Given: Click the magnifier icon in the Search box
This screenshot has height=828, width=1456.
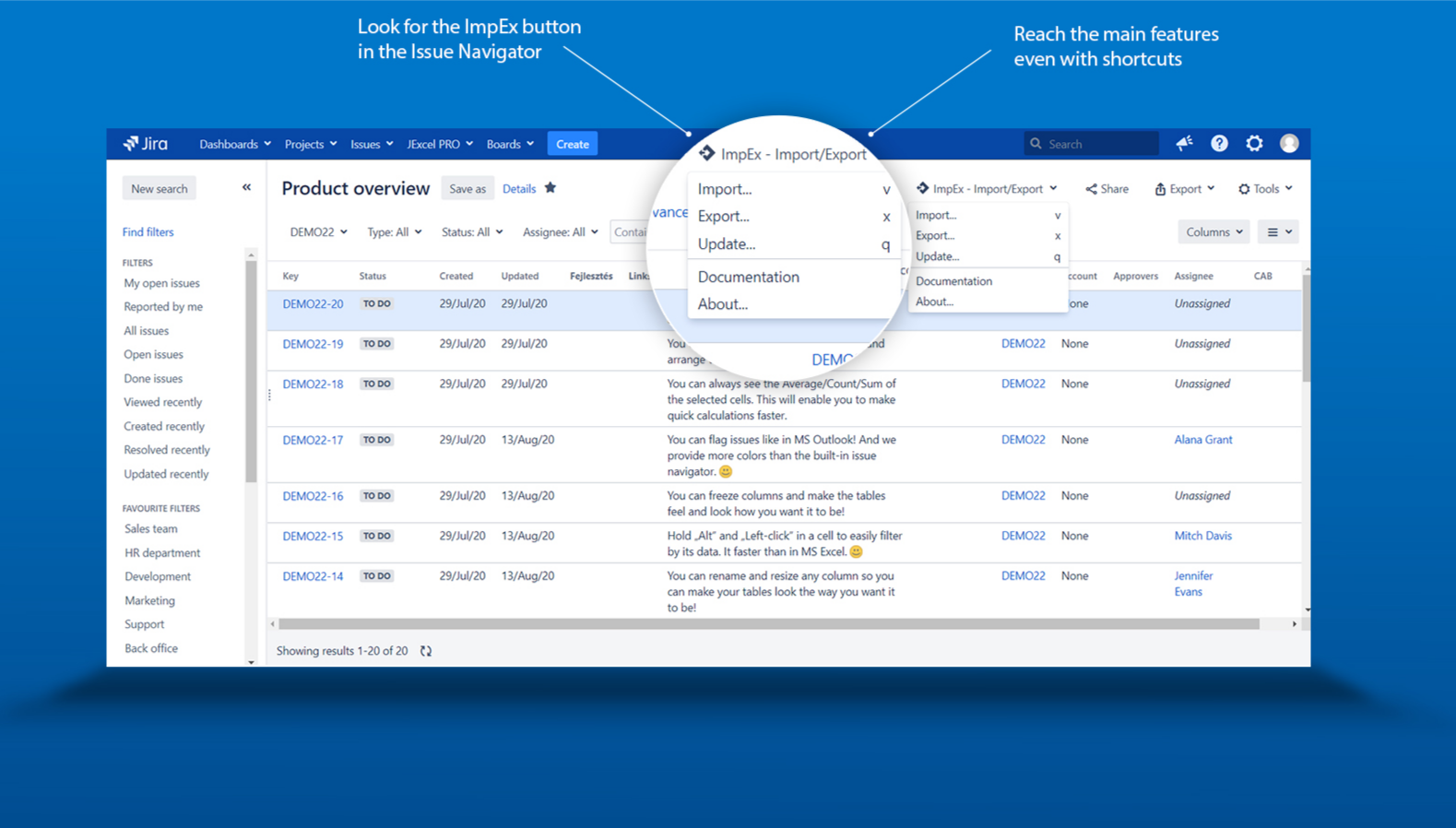Looking at the screenshot, I should [1036, 144].
